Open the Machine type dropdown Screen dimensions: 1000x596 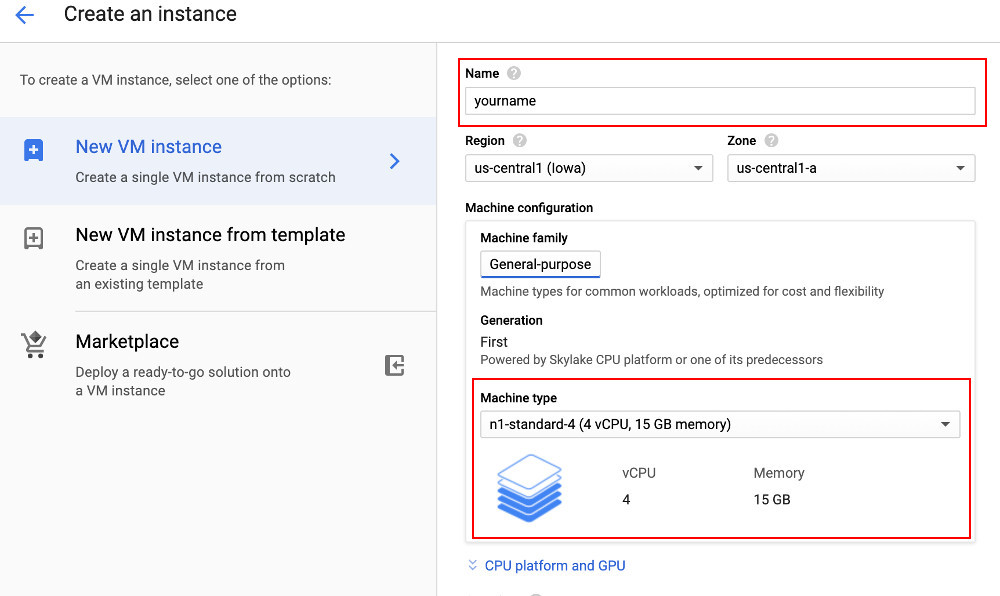[x=719, y=424]
